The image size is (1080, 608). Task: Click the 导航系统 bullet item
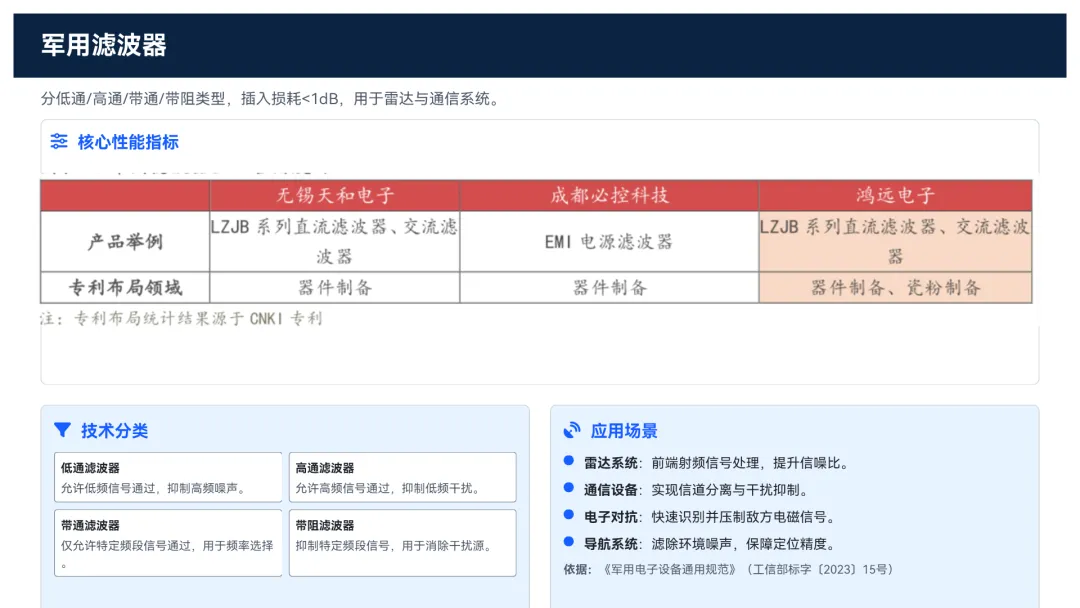[x=710, y=544]
